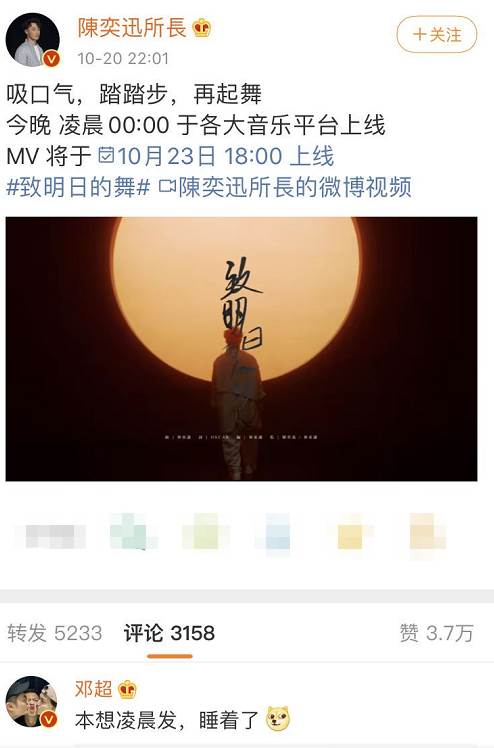Tap crown badge next to 邓超
The height and width of the screenshot is (748, 494).
[127, 690]
